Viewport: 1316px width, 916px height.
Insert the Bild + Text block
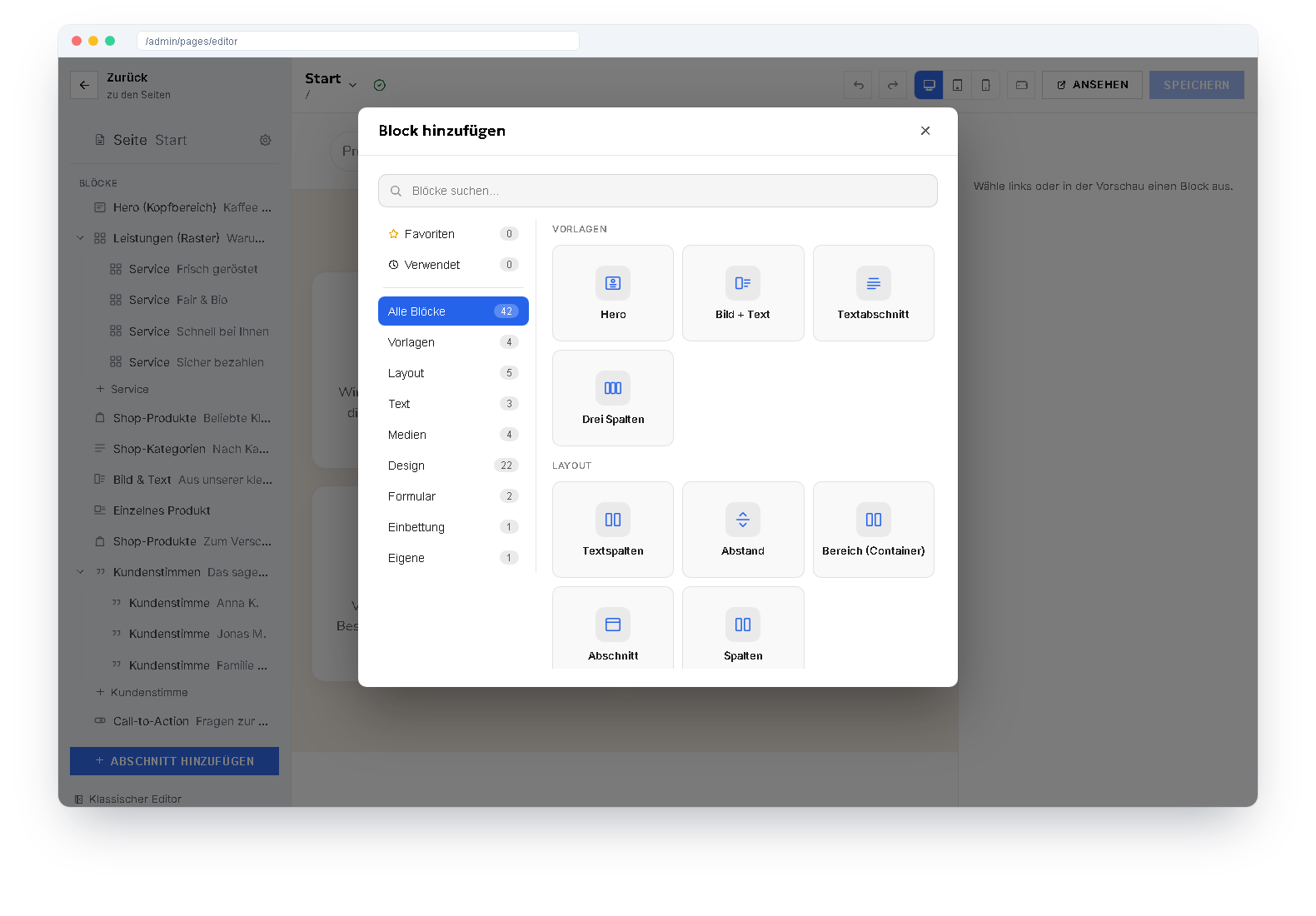pos(743,293)
